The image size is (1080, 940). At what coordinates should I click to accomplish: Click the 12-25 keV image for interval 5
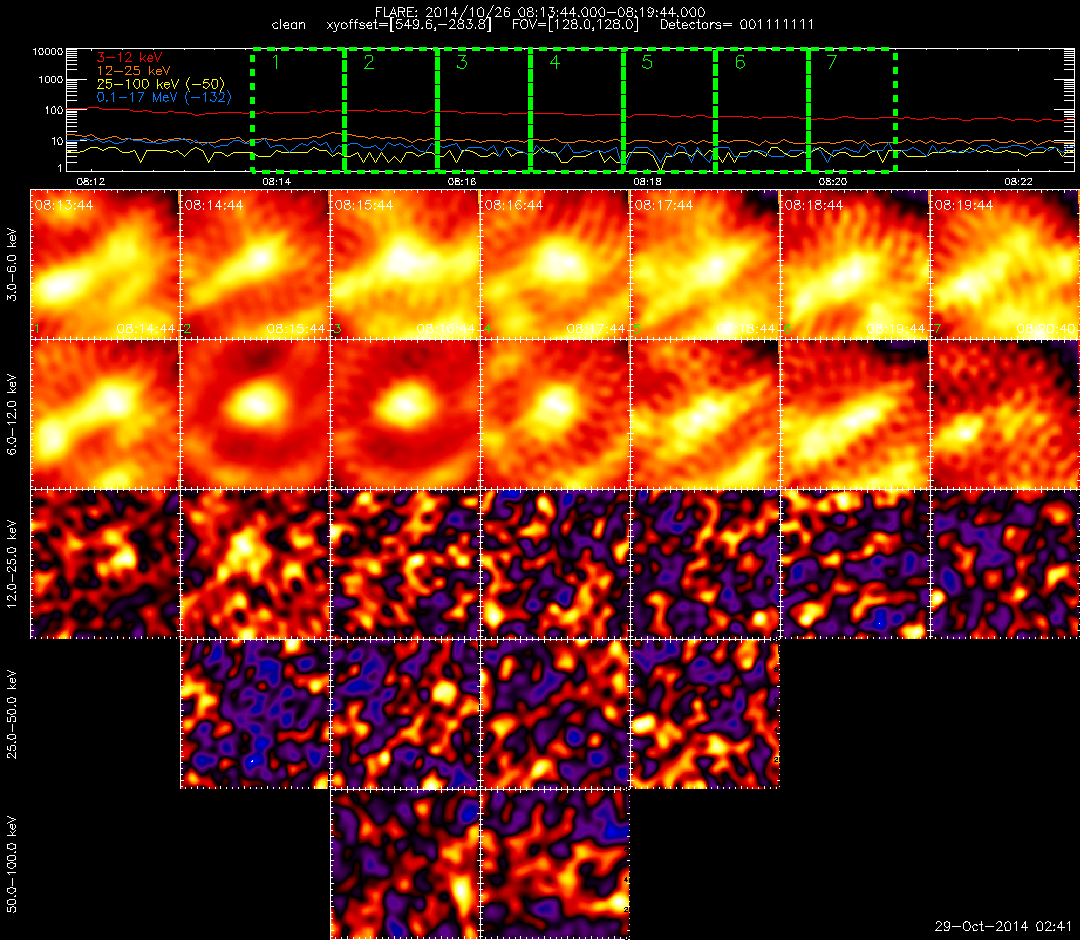point(705,564)
